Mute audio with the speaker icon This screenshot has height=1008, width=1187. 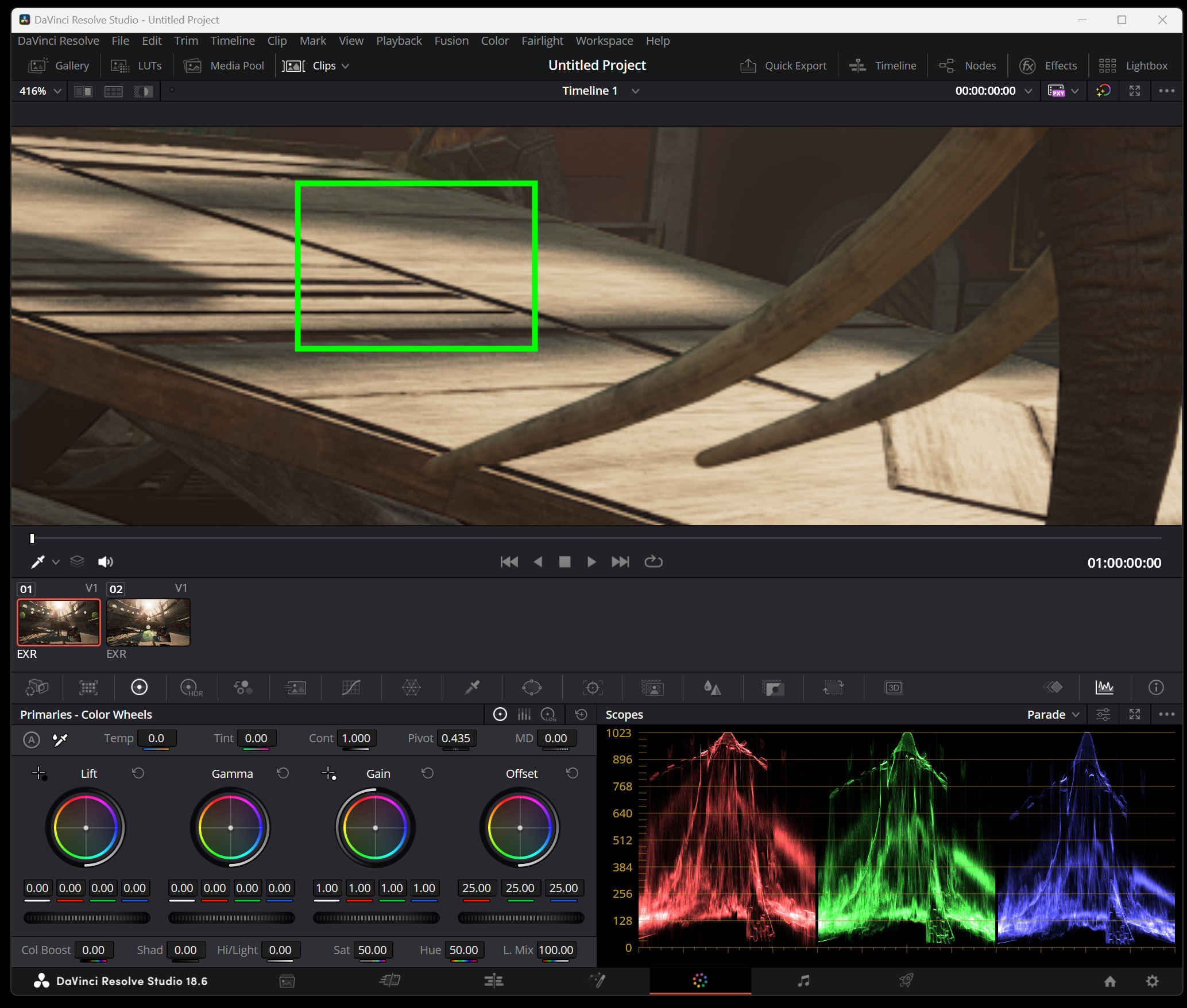coord(105,561)
